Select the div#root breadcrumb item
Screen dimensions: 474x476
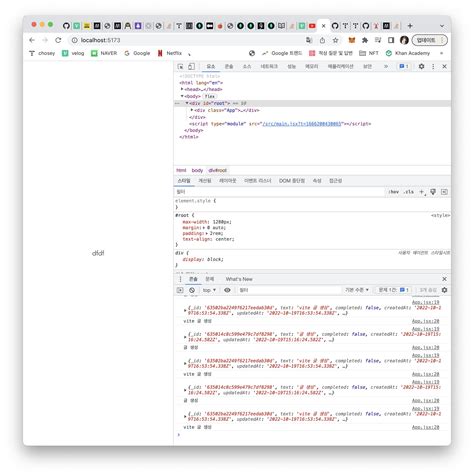(218, 170)
